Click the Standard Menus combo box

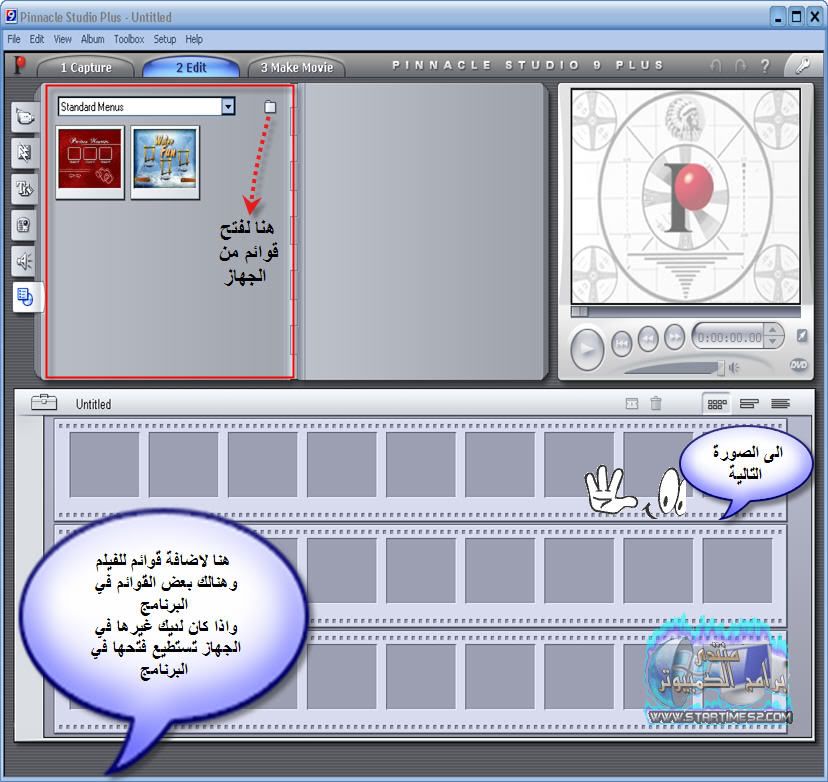point(146,107)
